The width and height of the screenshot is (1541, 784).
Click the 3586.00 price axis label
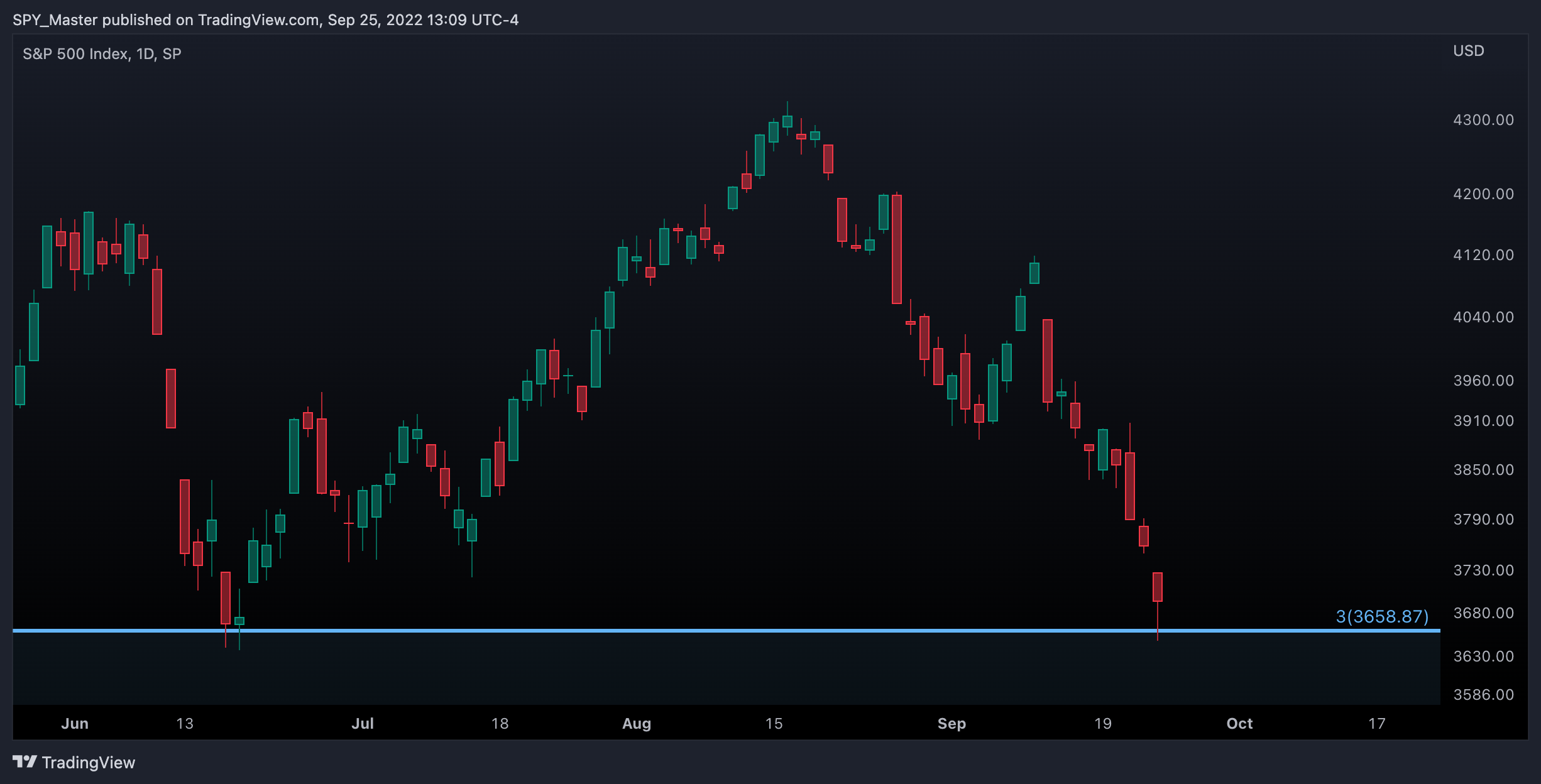(x=1483, y=695)
